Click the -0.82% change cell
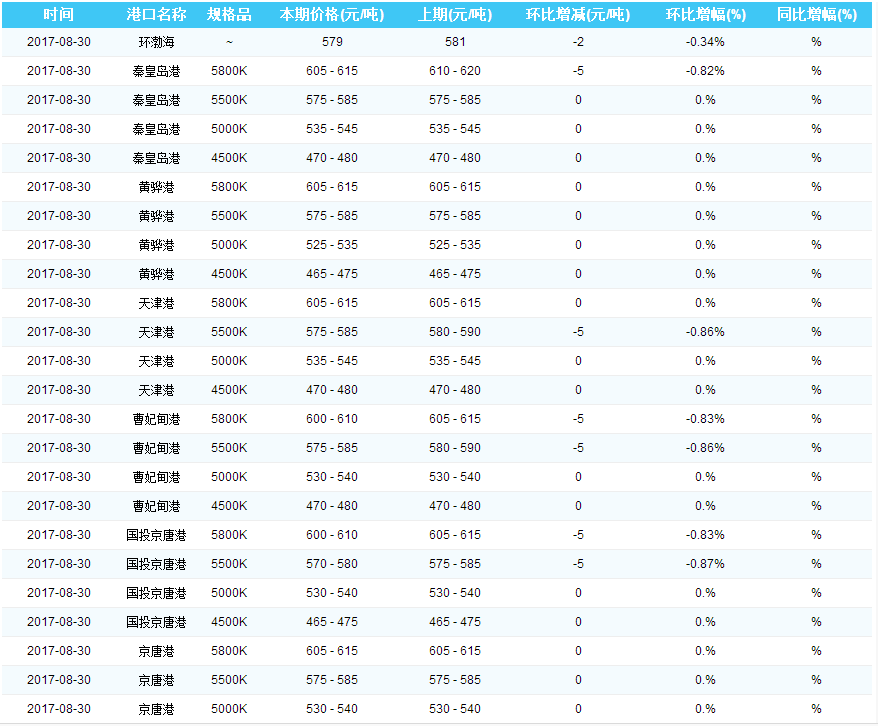 click(x=705, y=71)
